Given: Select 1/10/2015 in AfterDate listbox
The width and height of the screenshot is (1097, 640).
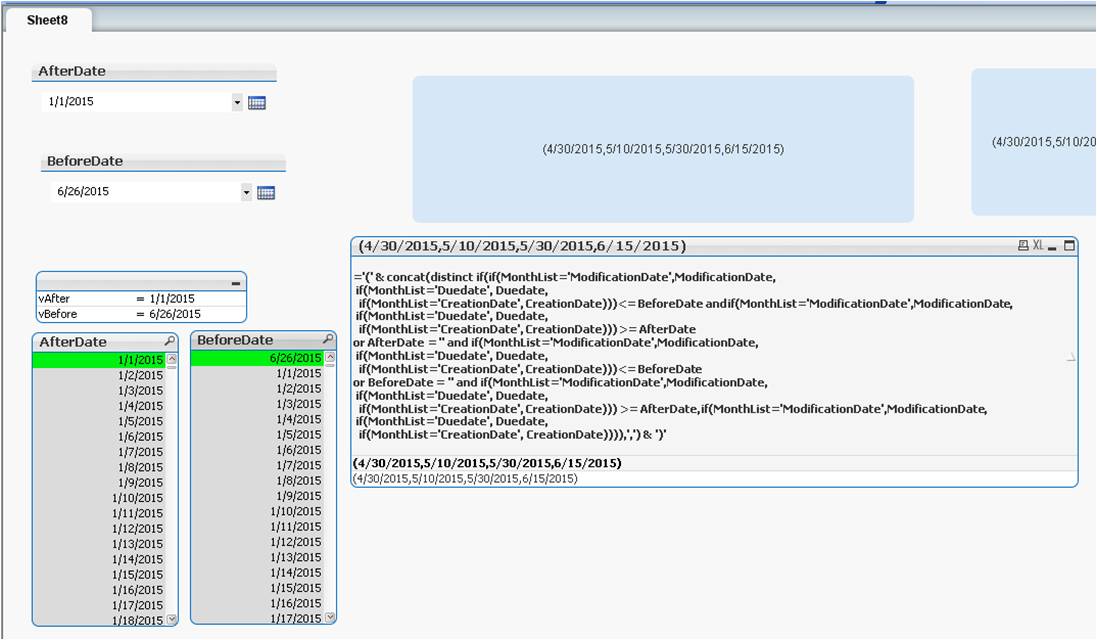Looking at the screenshot, I should click(x=99, y=498).
